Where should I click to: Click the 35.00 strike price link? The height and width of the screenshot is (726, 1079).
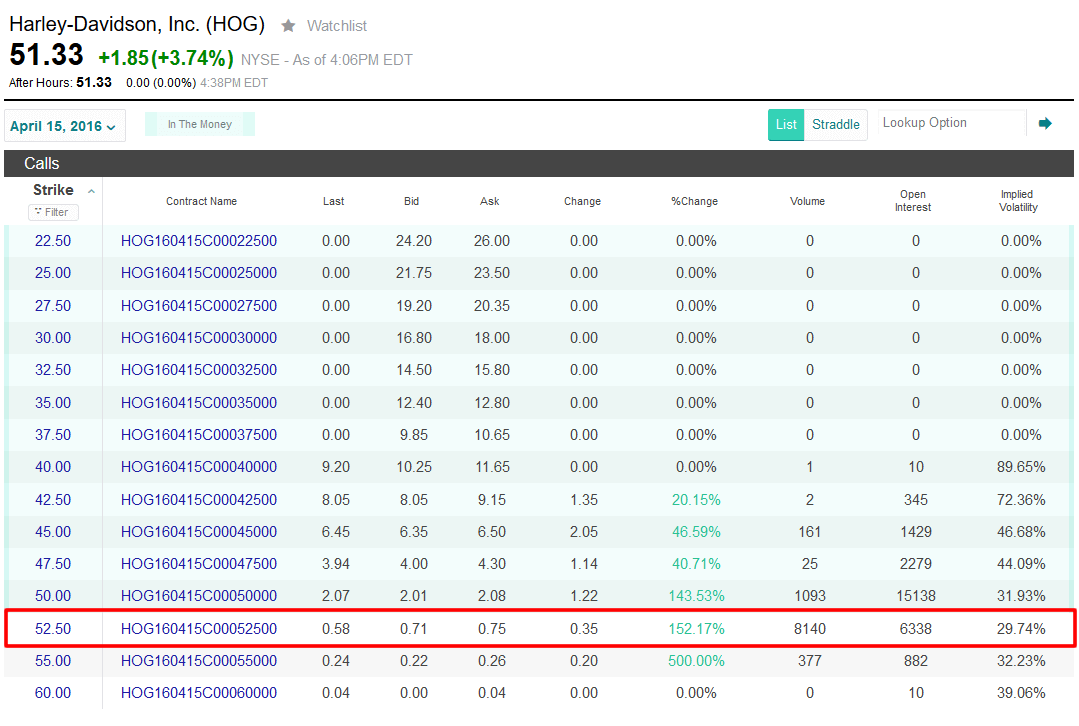[53, 403]
